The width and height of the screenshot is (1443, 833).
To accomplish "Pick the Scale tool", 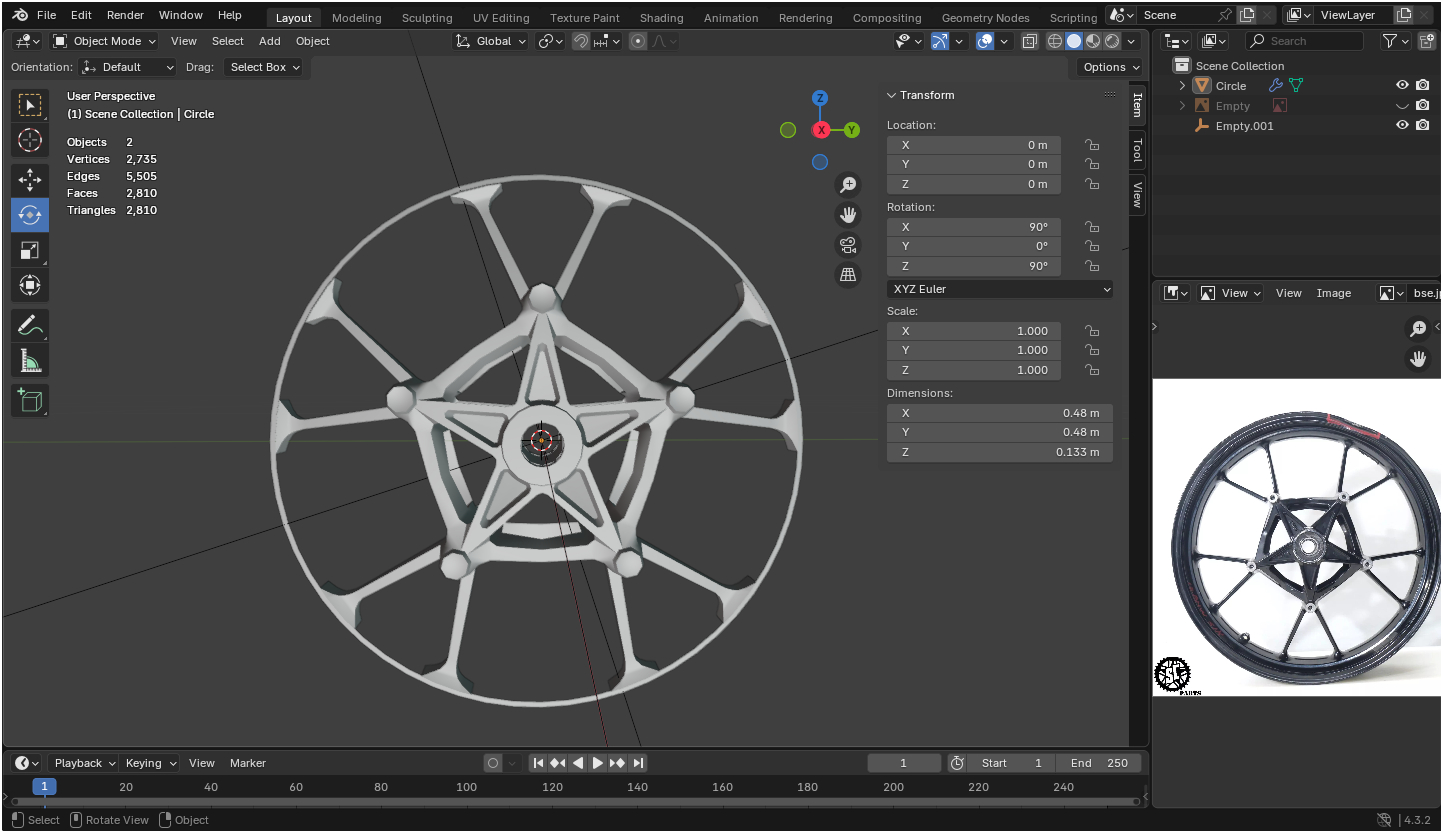I will pos(30,250).
